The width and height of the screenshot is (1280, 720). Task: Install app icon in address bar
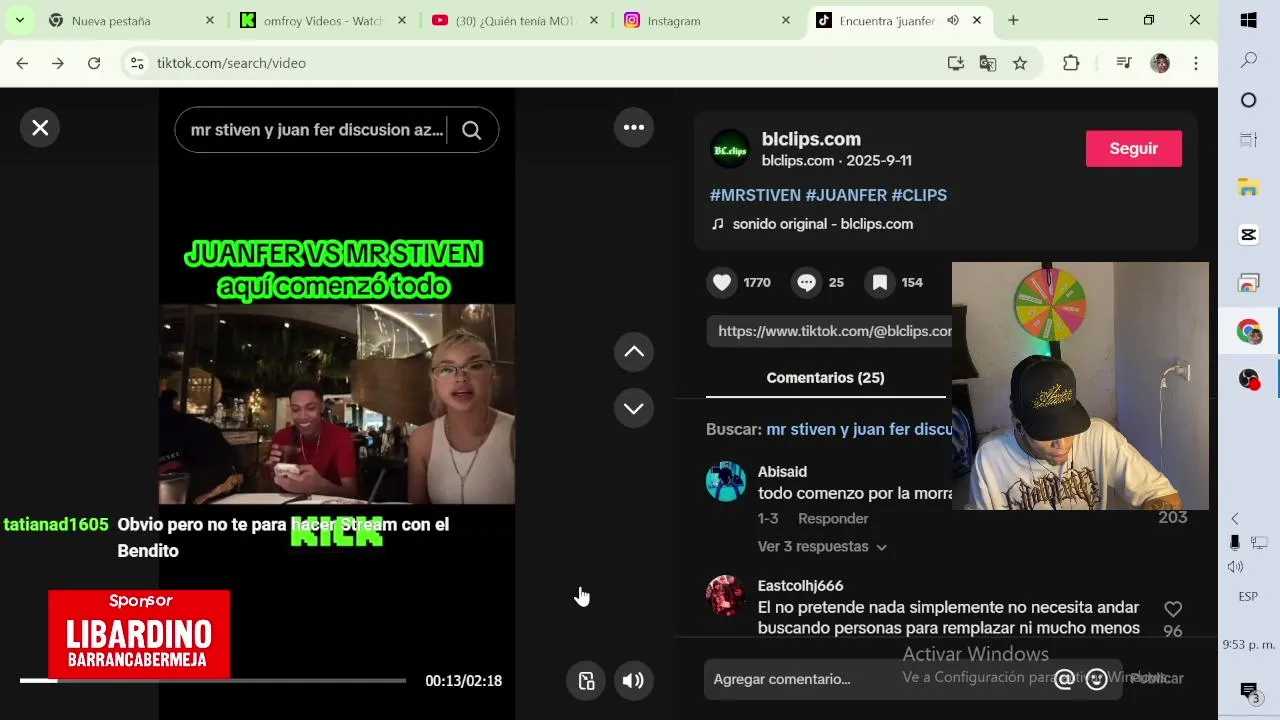pyautogui.click(x=956, y=63)
